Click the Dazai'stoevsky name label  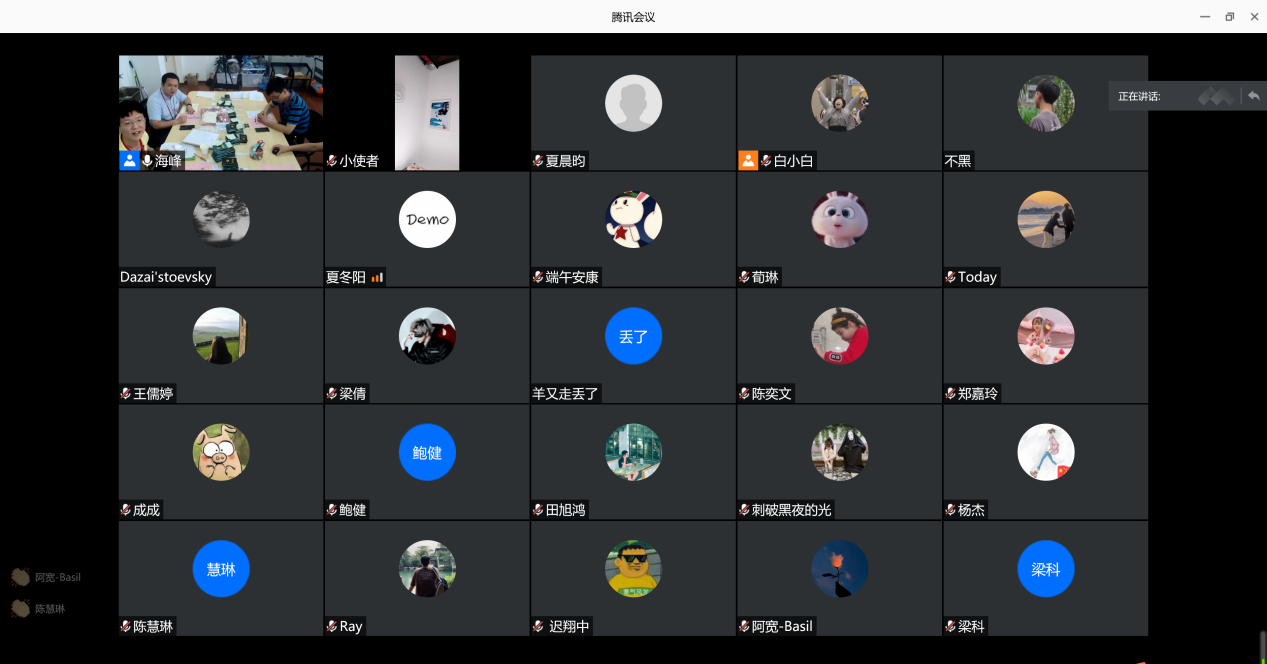(x=166, y=277)
